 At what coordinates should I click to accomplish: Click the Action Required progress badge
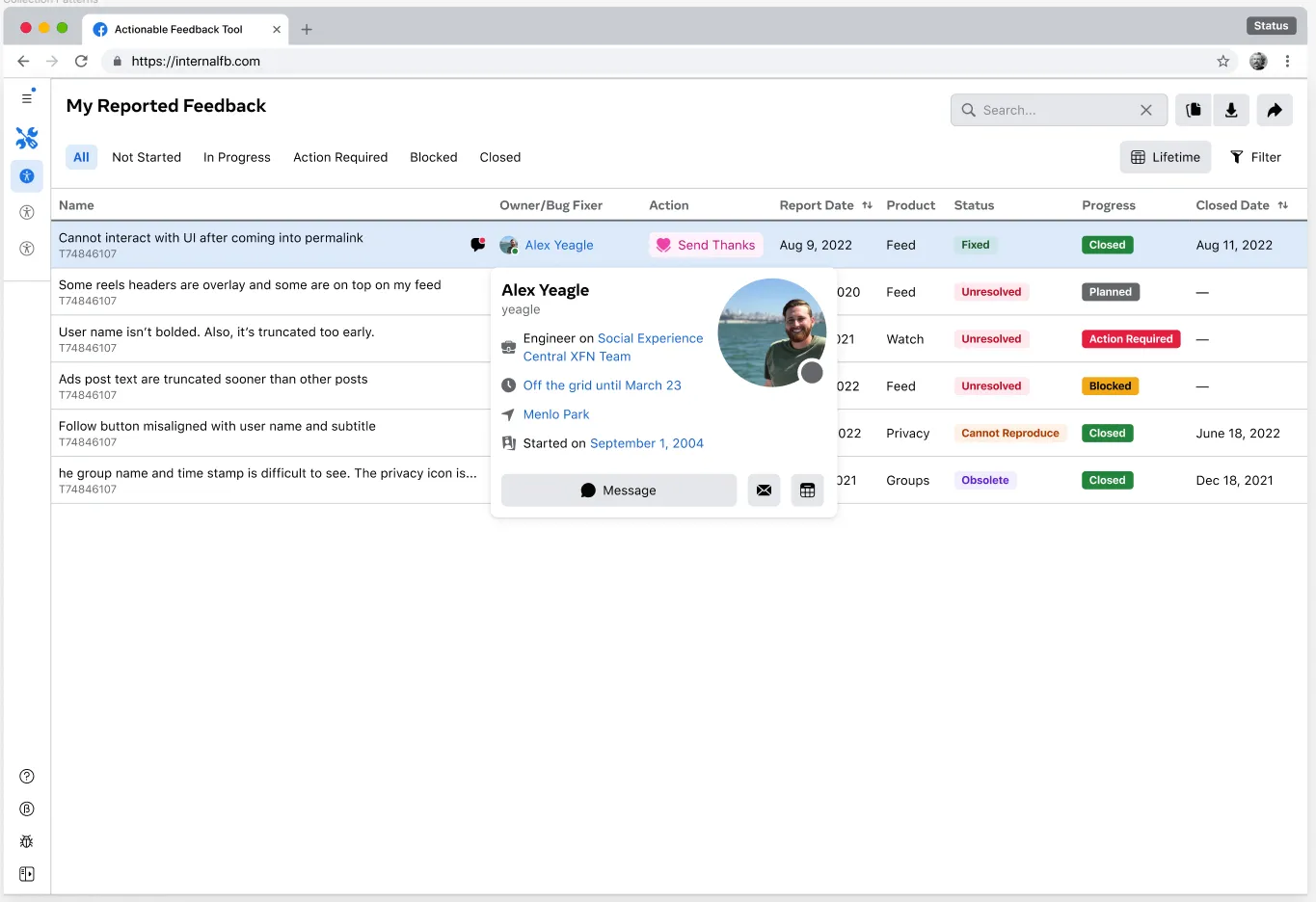[x=1131, y=339]
